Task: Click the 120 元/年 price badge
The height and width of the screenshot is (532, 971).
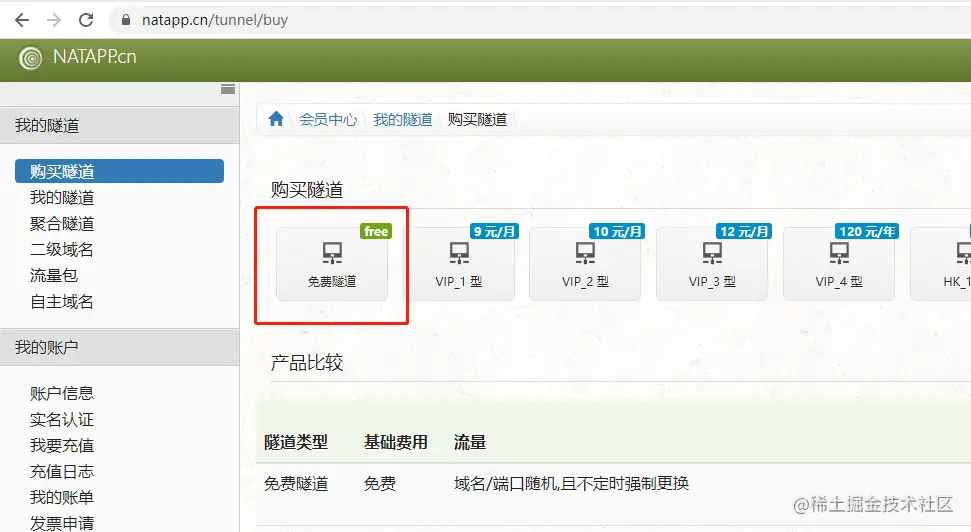Action: click(866, 231)
